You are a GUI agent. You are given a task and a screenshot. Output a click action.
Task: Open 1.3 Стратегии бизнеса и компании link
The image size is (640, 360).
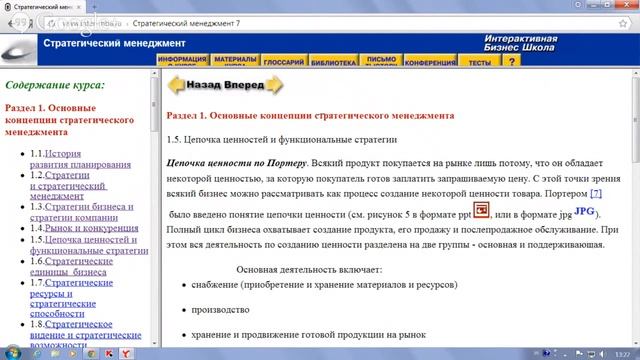[x=82, y=212]
